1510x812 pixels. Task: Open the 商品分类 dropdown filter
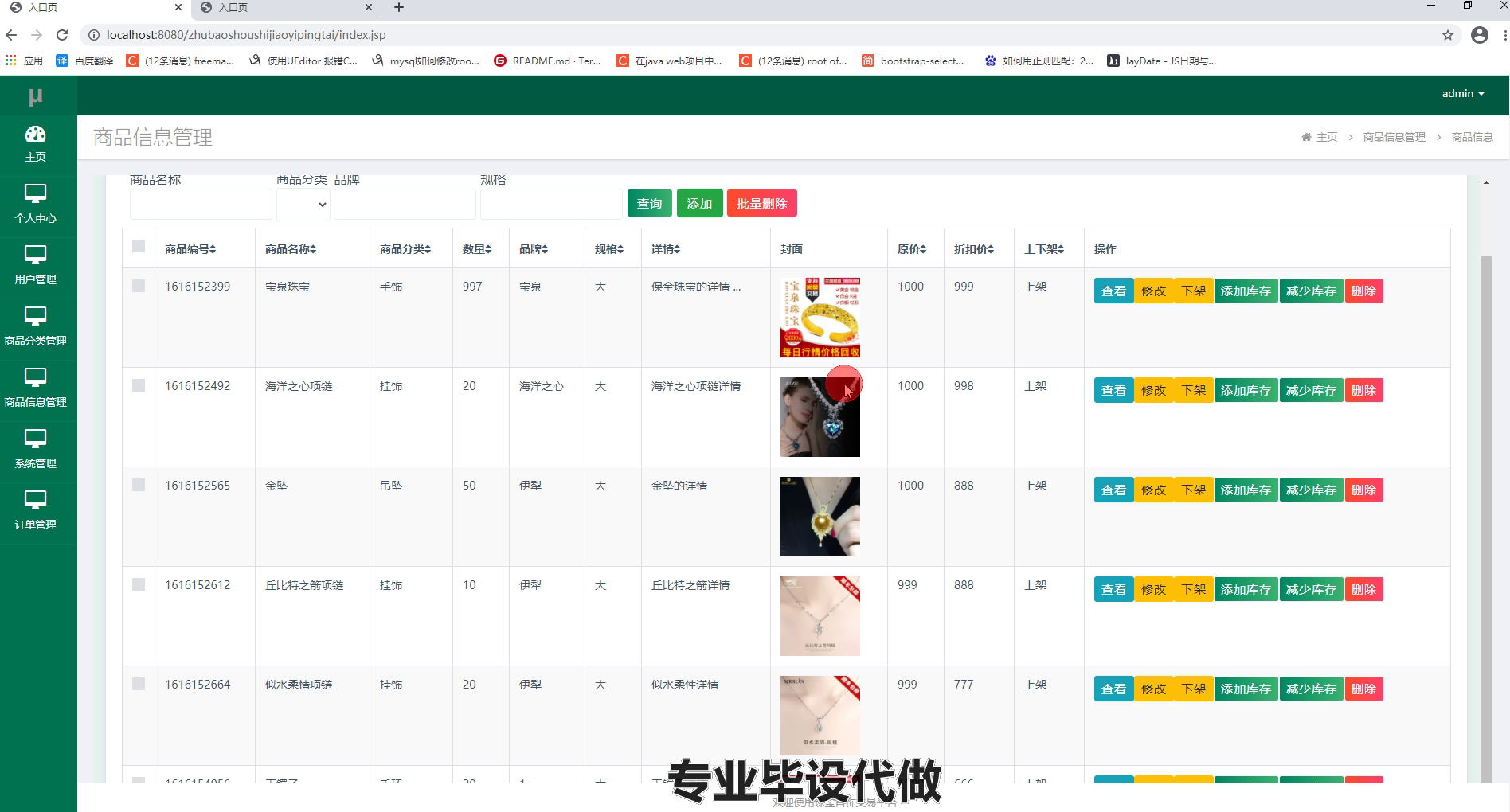303,205
